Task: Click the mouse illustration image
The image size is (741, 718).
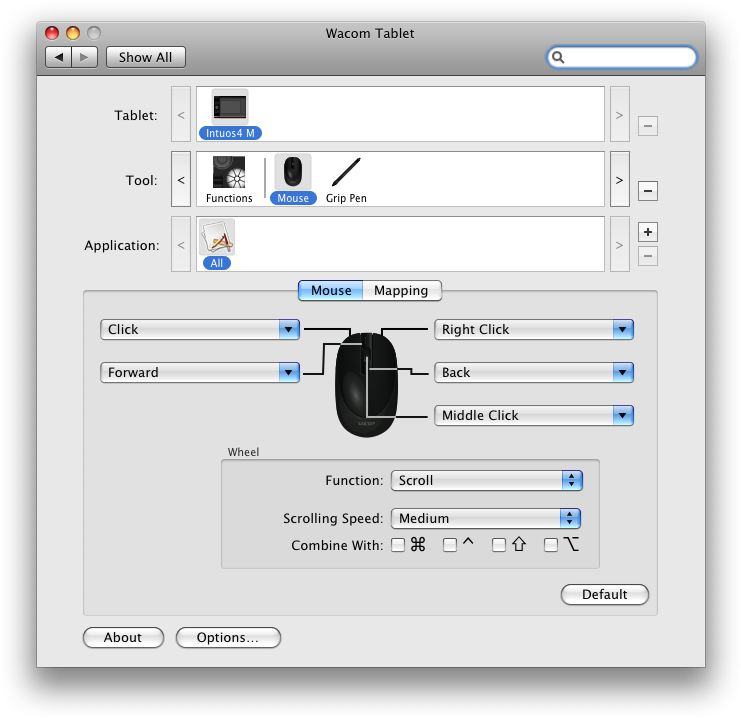Action: click(366, 385)
